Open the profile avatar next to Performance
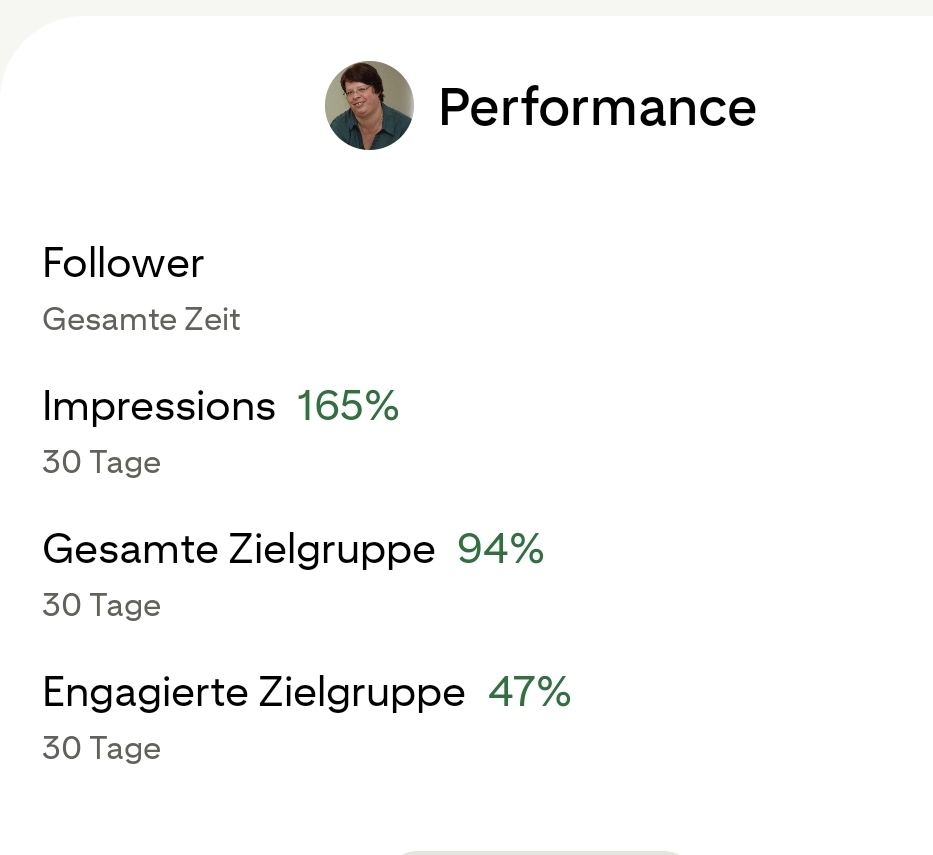This screenshot has width=933, height=855. [369, 105]
